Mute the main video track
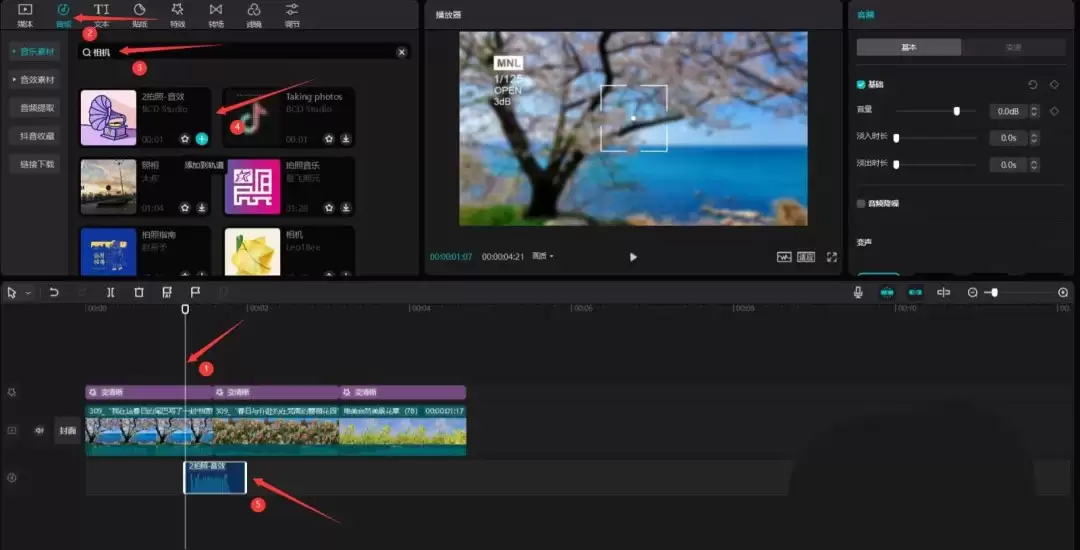The width and height of the screenshot is (1080, 550). tap(39, 431)
